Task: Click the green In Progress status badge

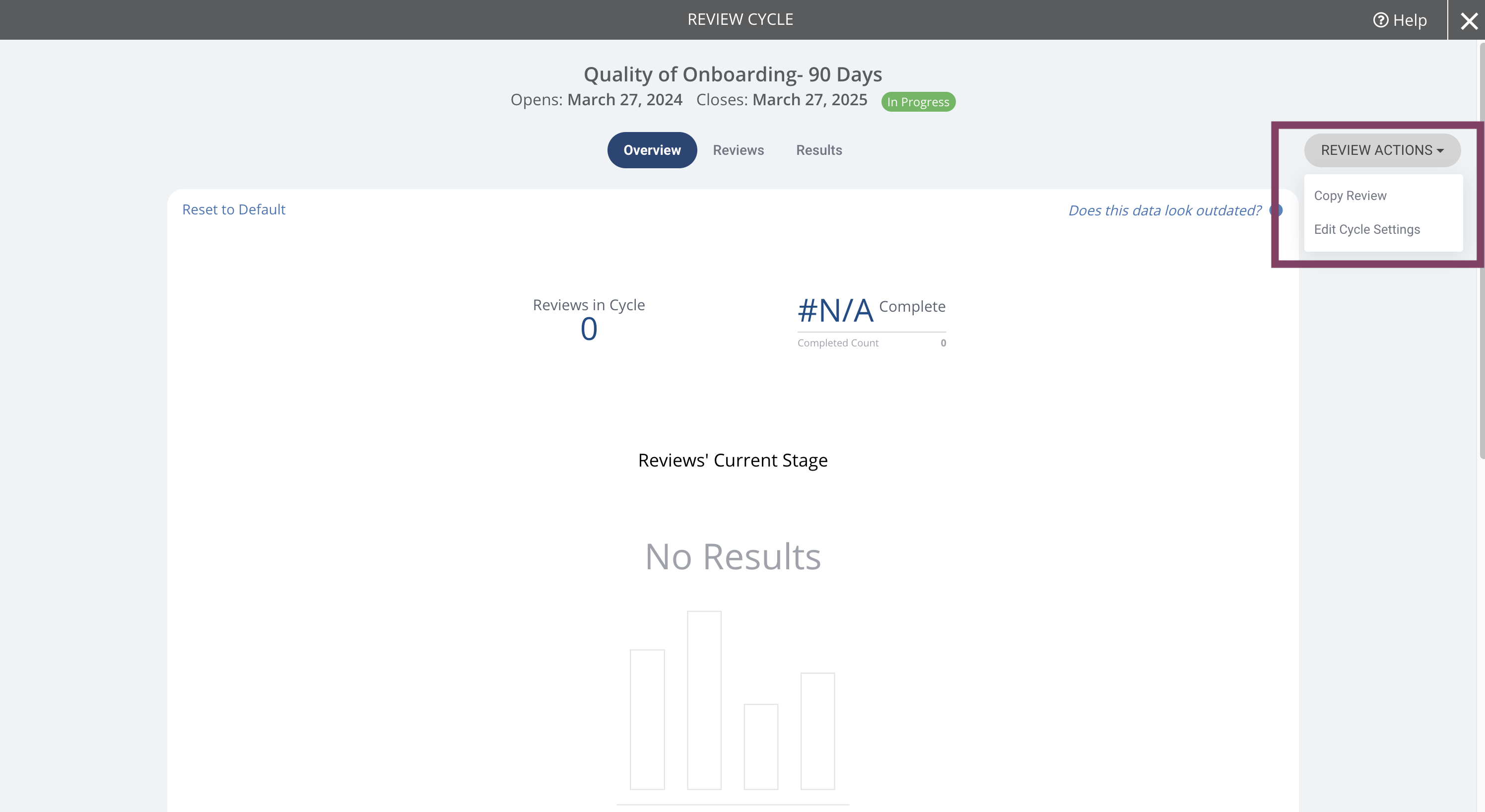Action: click(918, 102)
